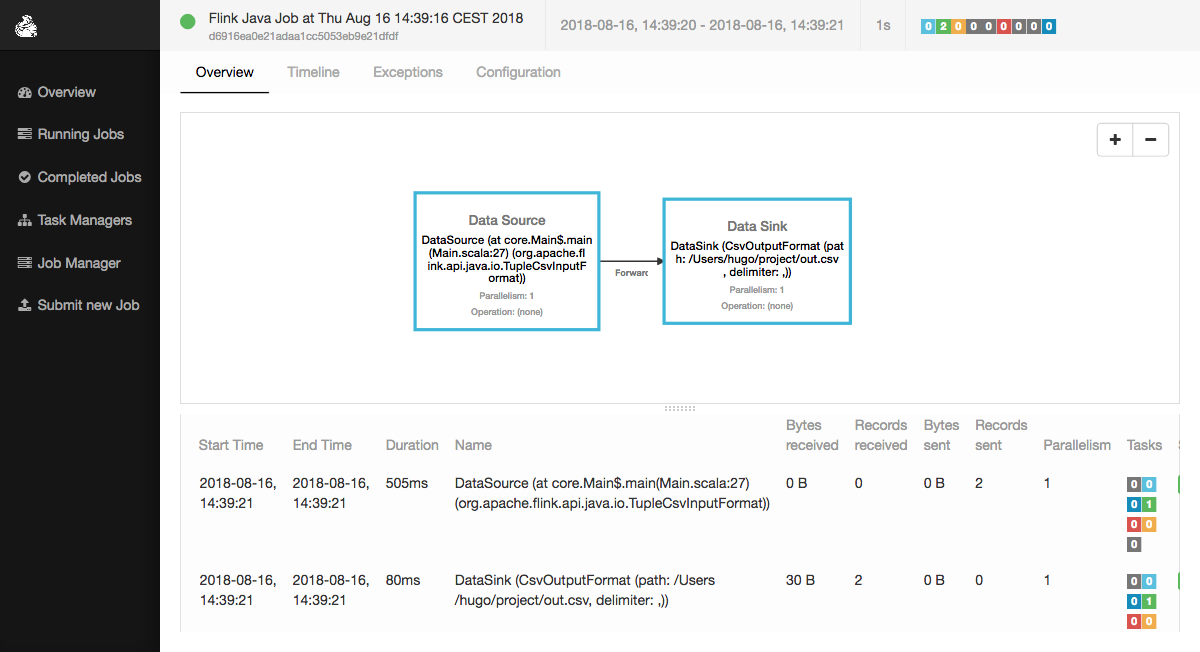Click the Records sent column header
This screenshot has height=652, width=1200.
click(x=1001, y=435)
